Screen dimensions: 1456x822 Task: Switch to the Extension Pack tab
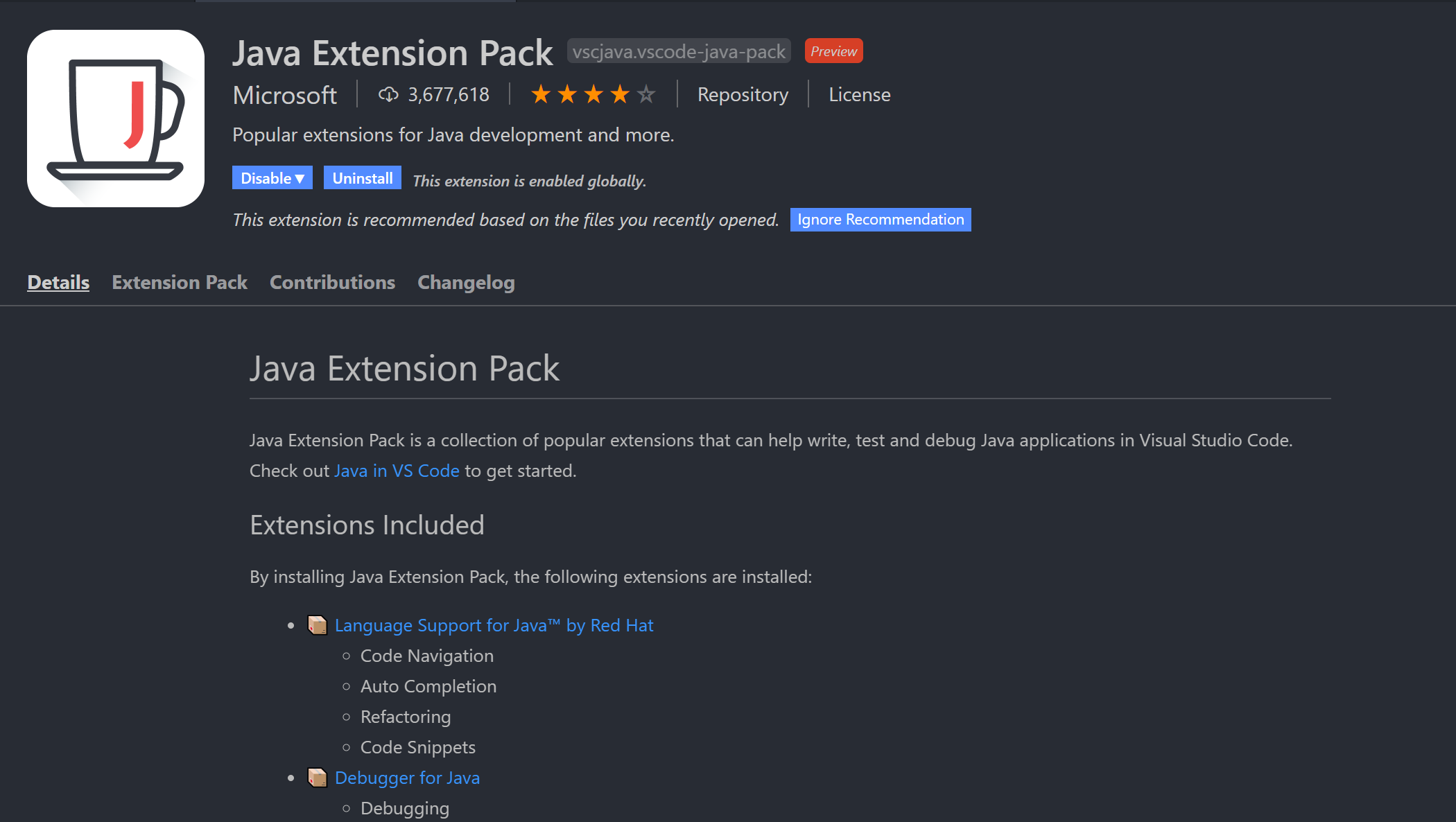point(180,282)
